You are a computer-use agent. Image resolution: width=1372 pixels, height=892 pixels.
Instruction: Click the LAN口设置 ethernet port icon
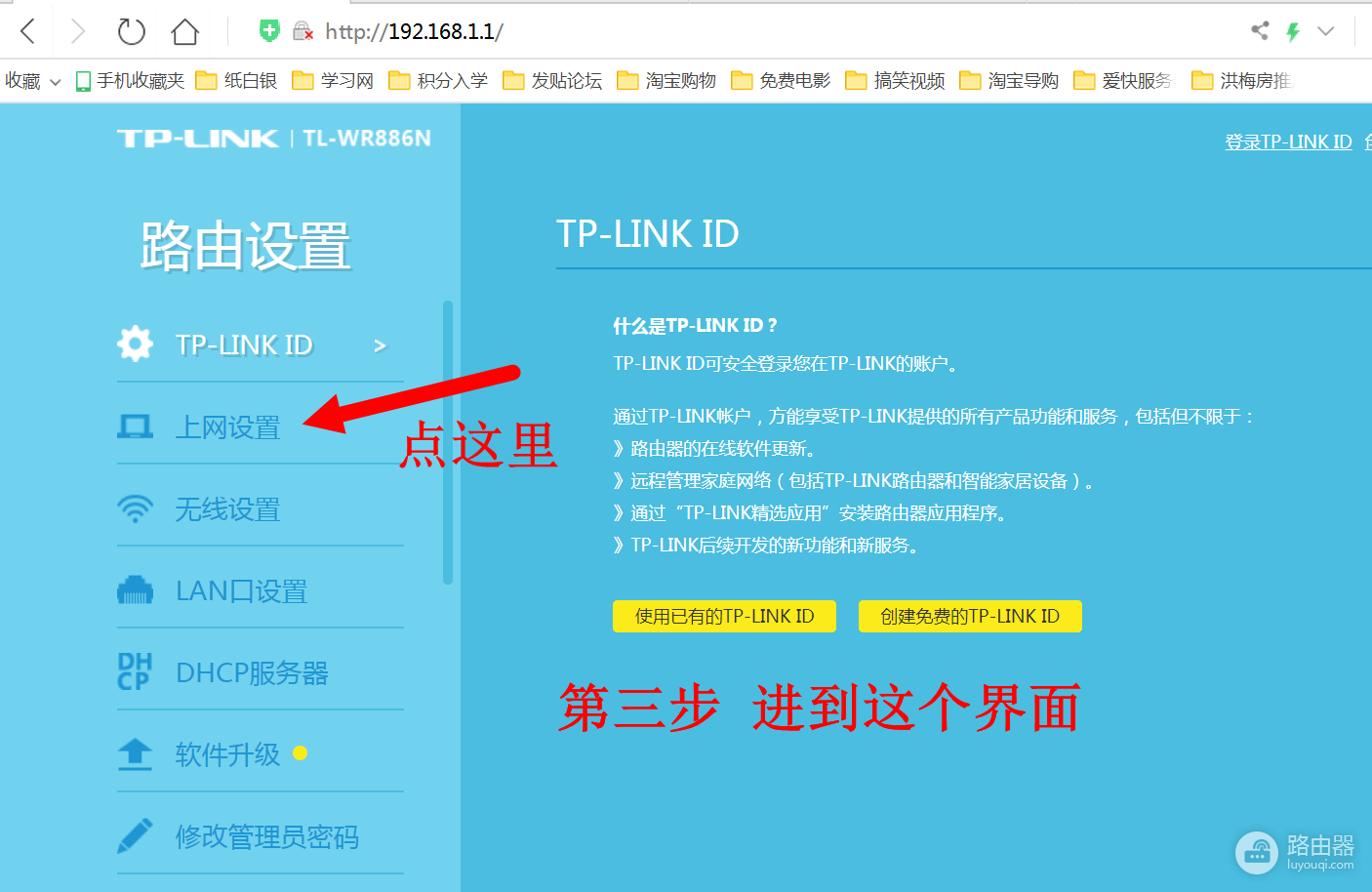pos(135,590)
